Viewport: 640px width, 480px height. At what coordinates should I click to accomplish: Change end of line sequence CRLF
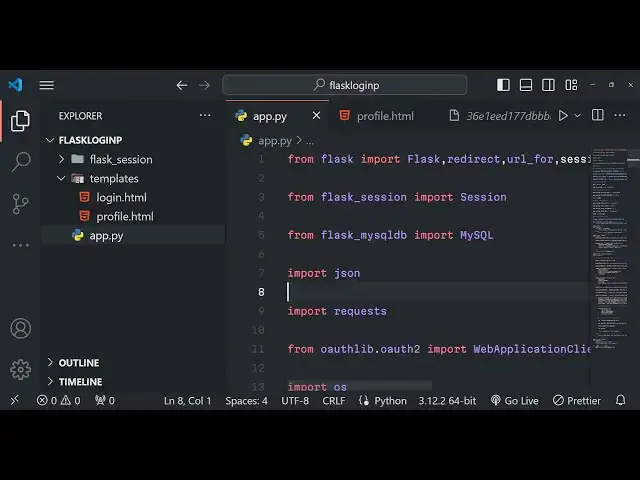click(x=333, y=401)
